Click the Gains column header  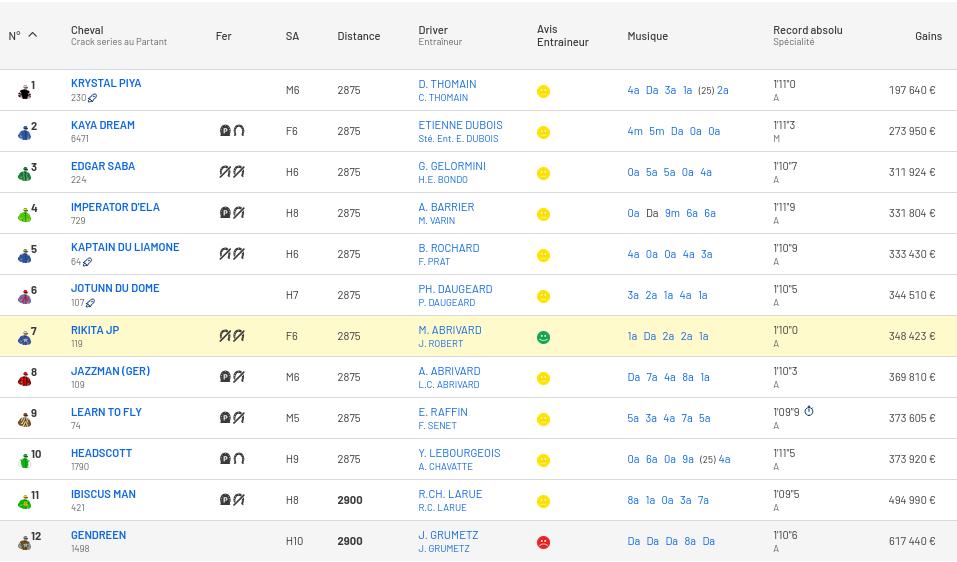[928, 36]
